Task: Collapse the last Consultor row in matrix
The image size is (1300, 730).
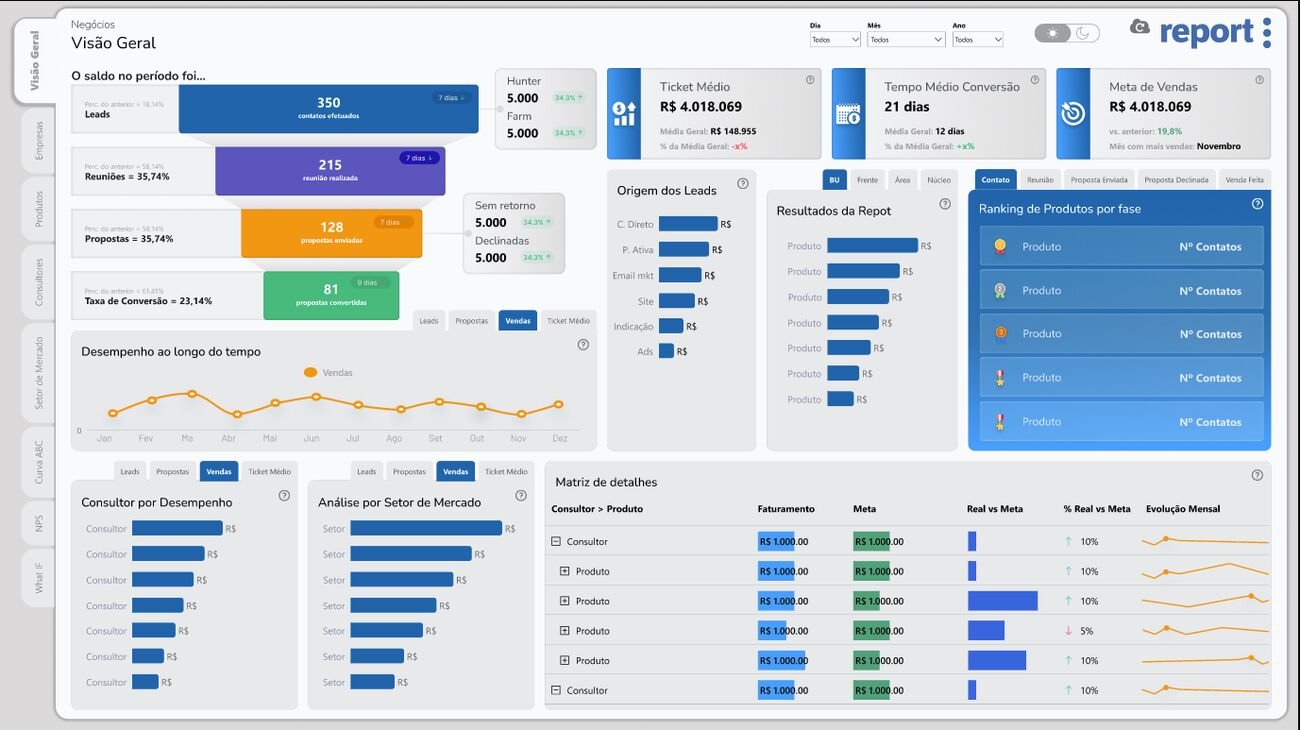Action: pos(556,690)
